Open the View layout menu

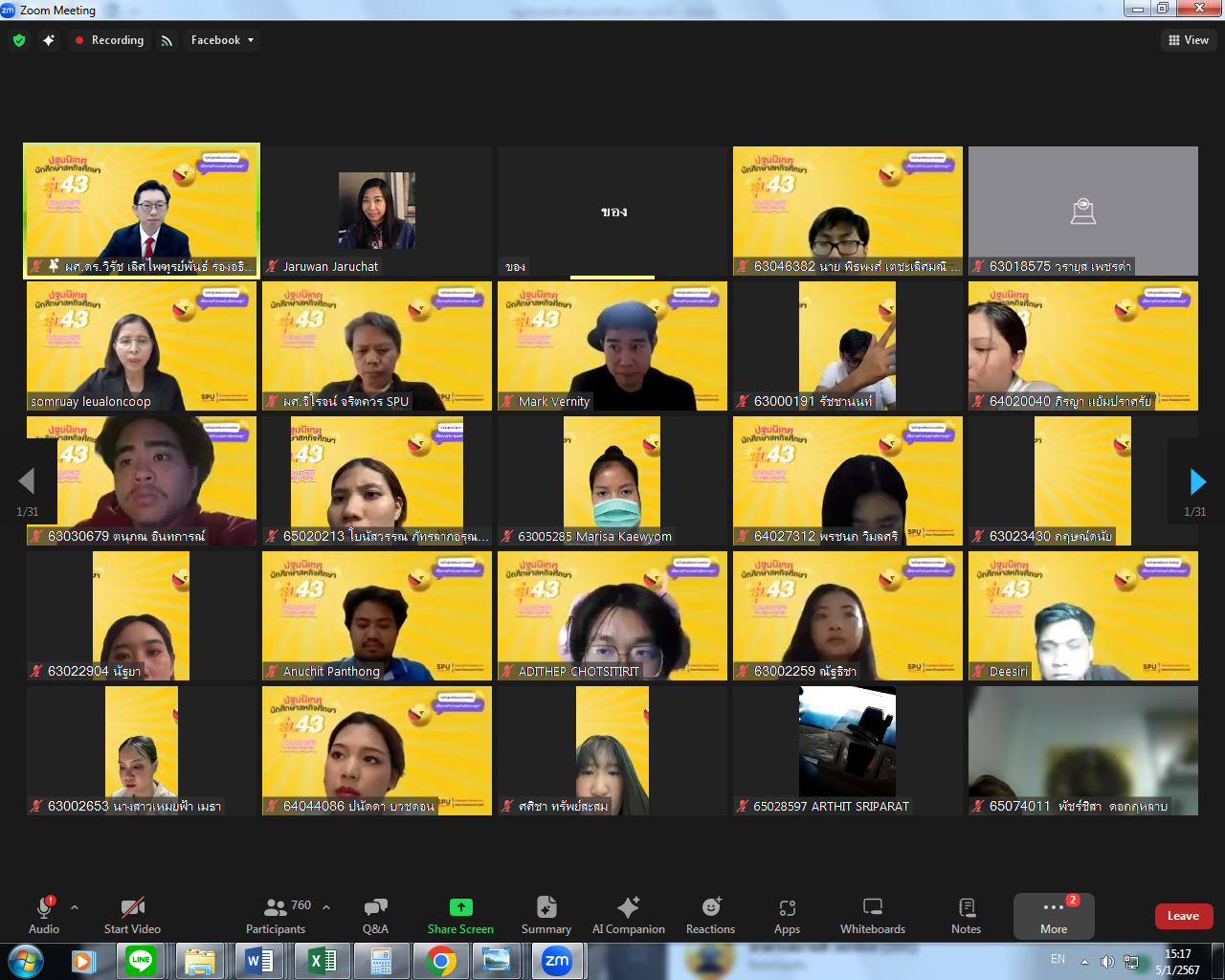[1189, 40]
